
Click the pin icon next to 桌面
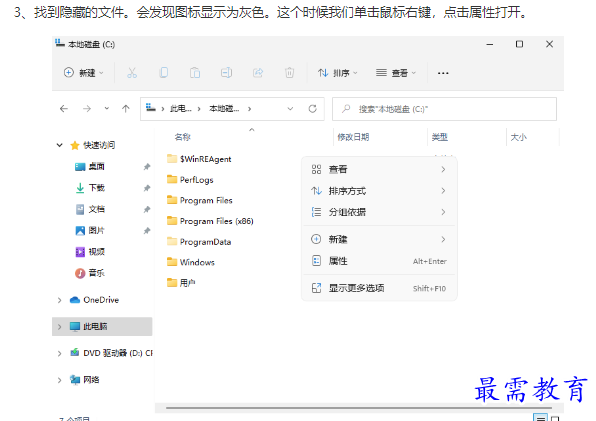147,167
